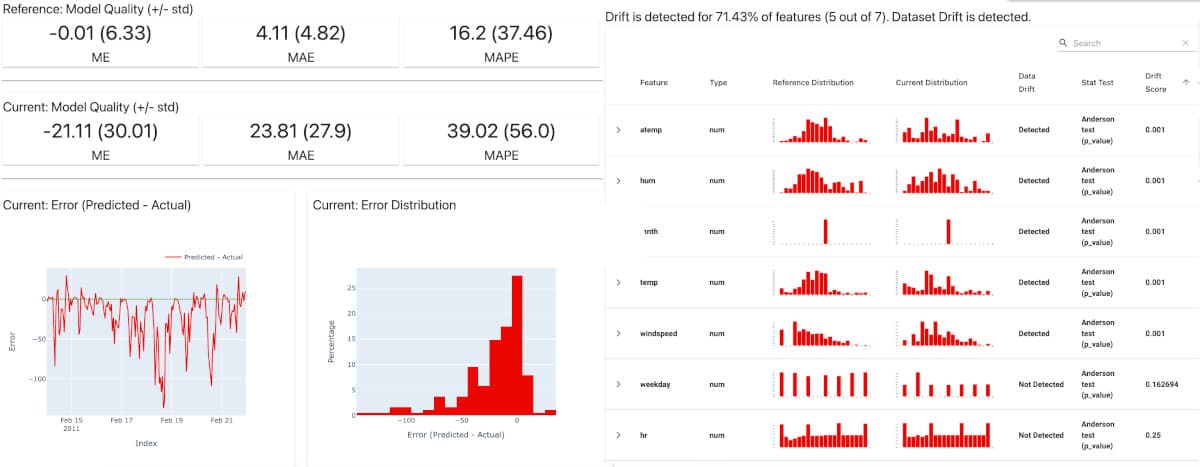The width and height of the screenshot is (1200, 467).
Task: Click reference ME value -0.01 (6.33)
Action: click(100, 33)
